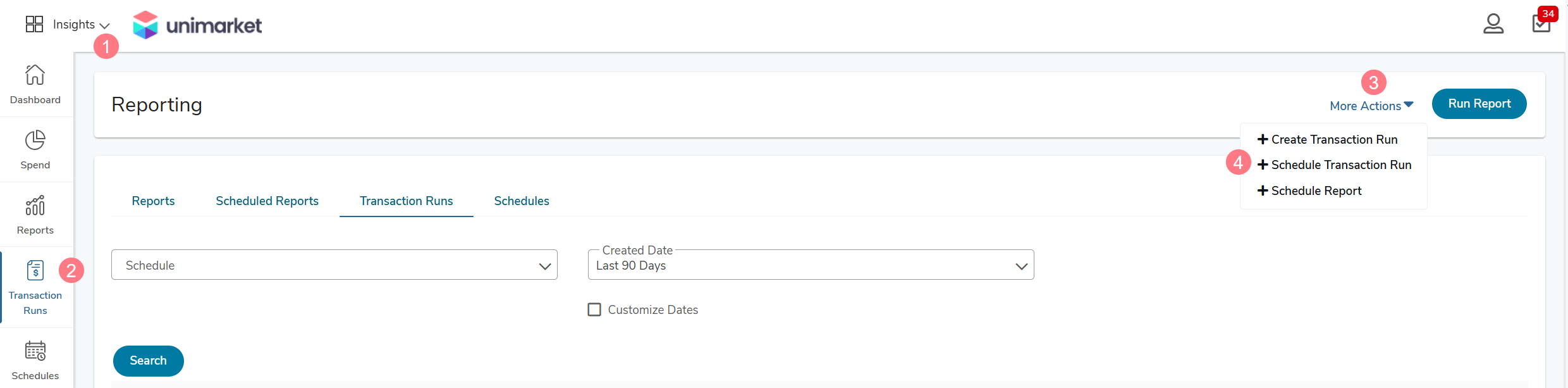Click the Run Report button

click(1479, 104)
